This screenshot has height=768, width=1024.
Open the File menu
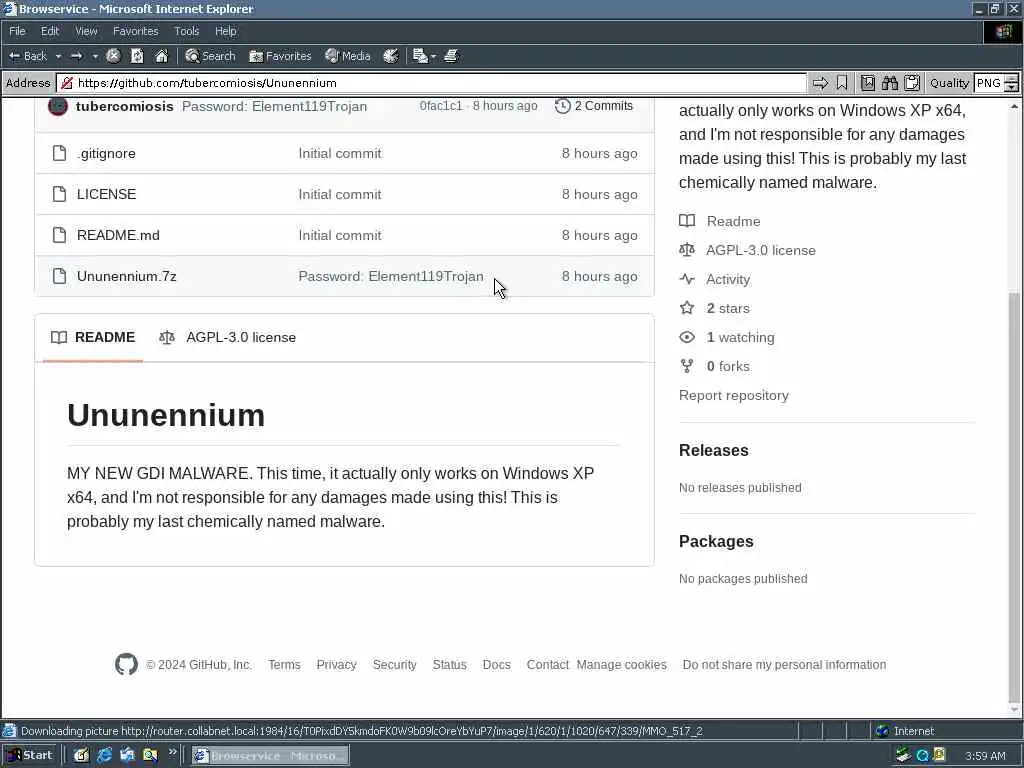[x=17, y=31]
